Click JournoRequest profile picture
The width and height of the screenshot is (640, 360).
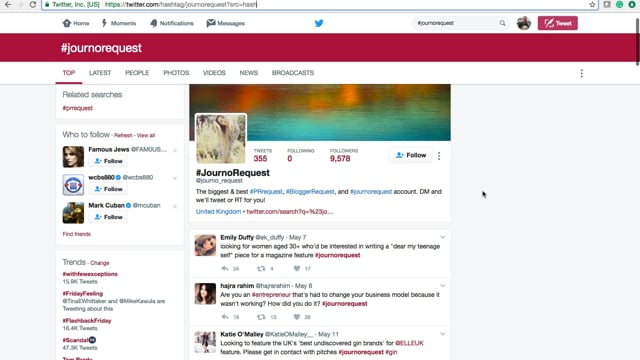coord(221,139)
